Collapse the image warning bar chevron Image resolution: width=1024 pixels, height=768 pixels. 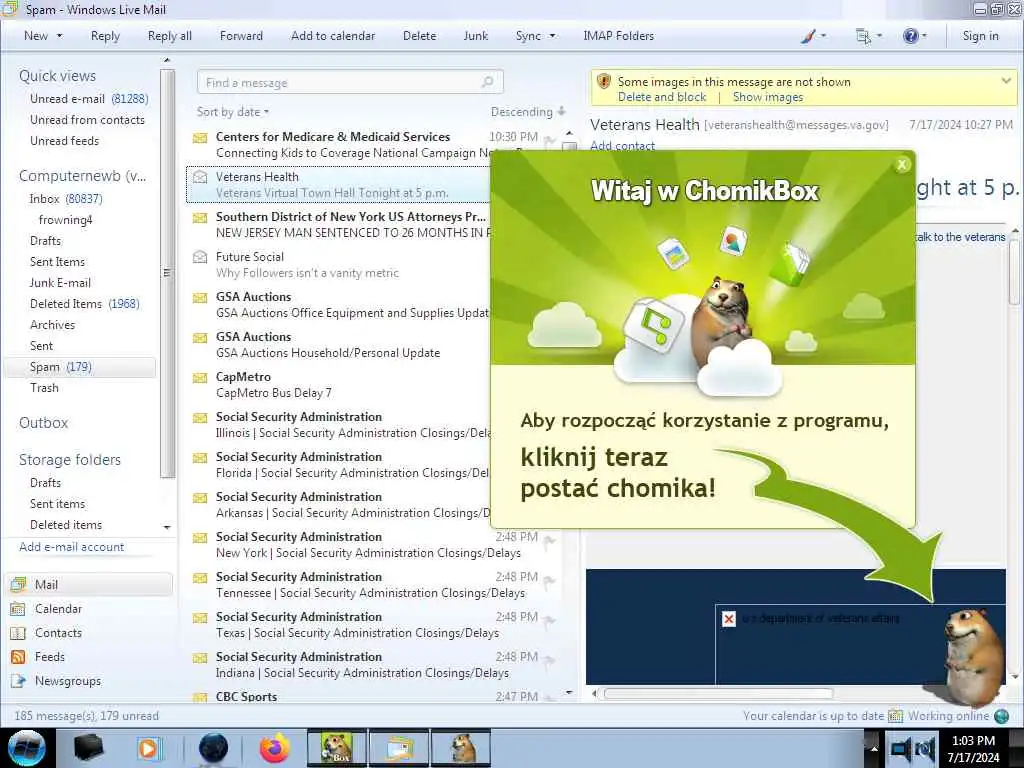coord(1006,81)
